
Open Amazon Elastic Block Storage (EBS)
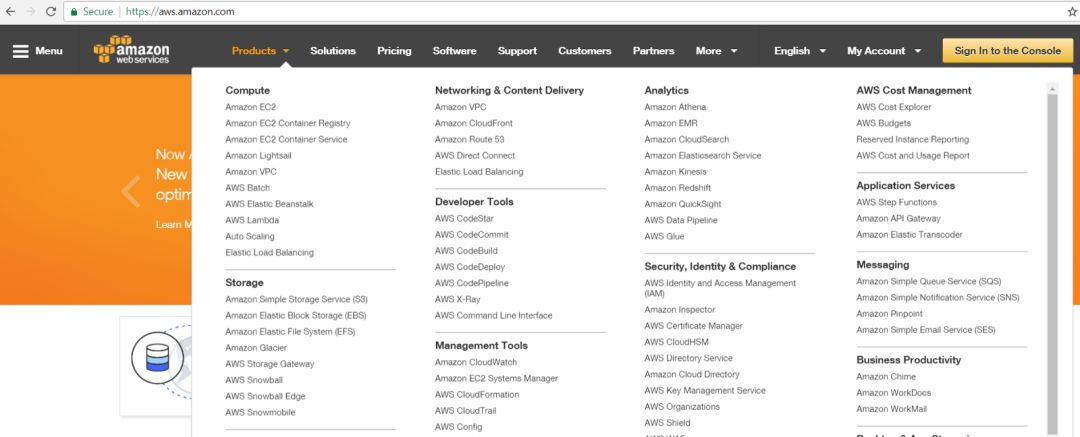tap(295, 316)
